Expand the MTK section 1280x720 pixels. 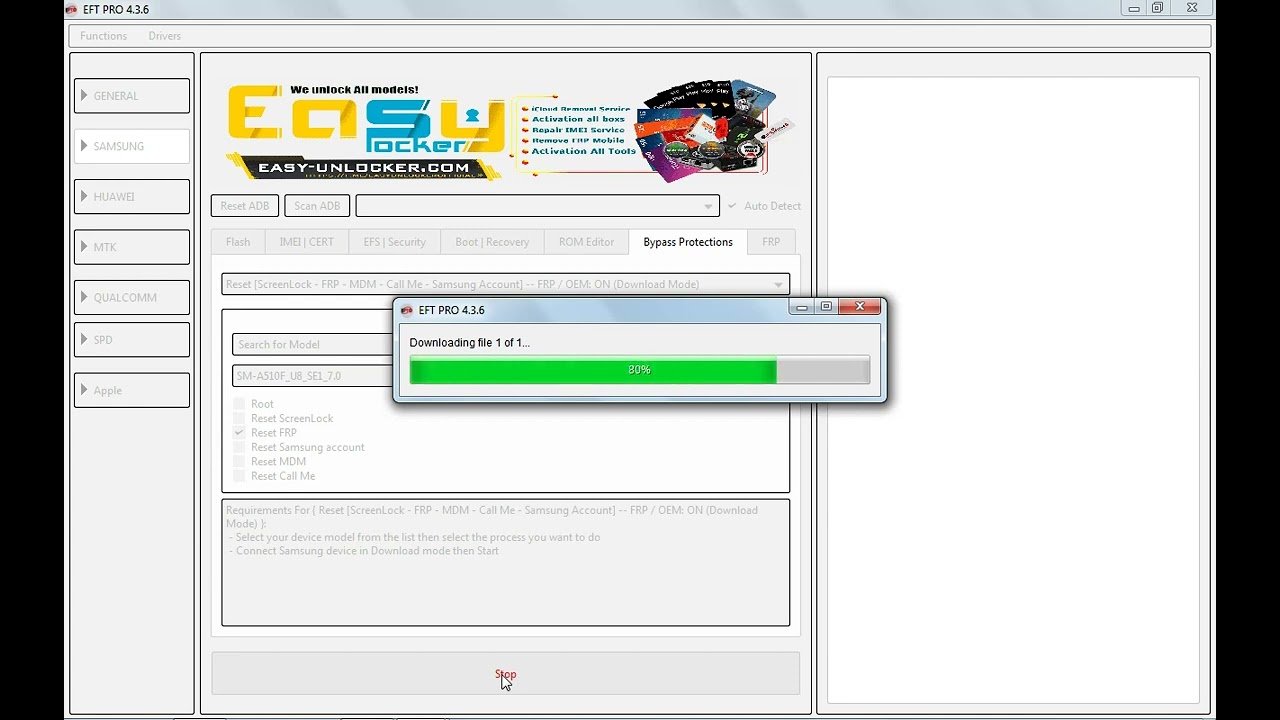tap(131, 247)
